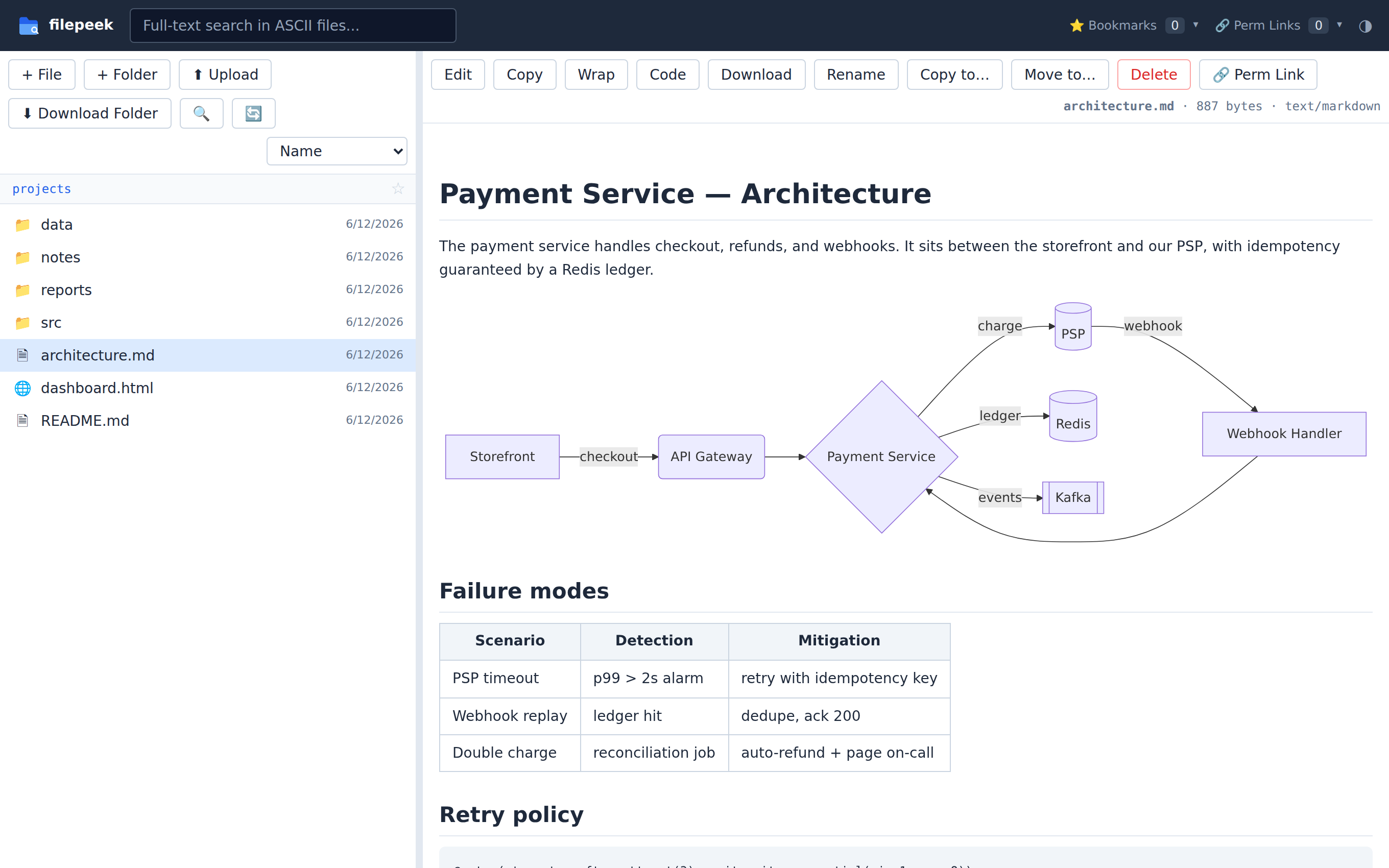Click the 'checkout' edge label
Image resolution: width=1389 pixels, height=868 pixels.
608,457
